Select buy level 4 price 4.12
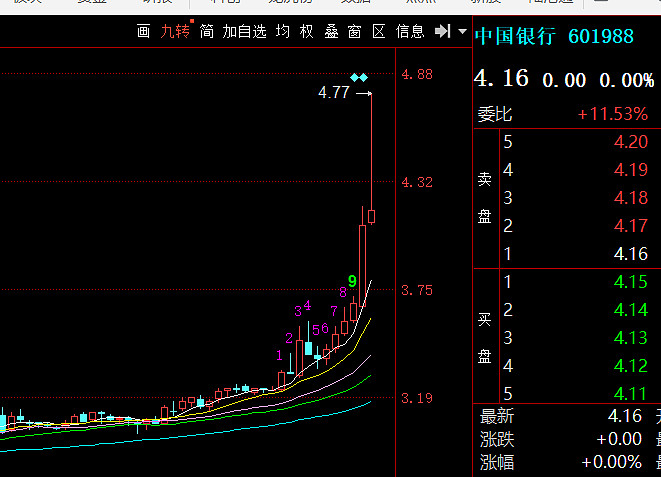Image resolution: width=661 pixels, height=477 pixels. 631,366
